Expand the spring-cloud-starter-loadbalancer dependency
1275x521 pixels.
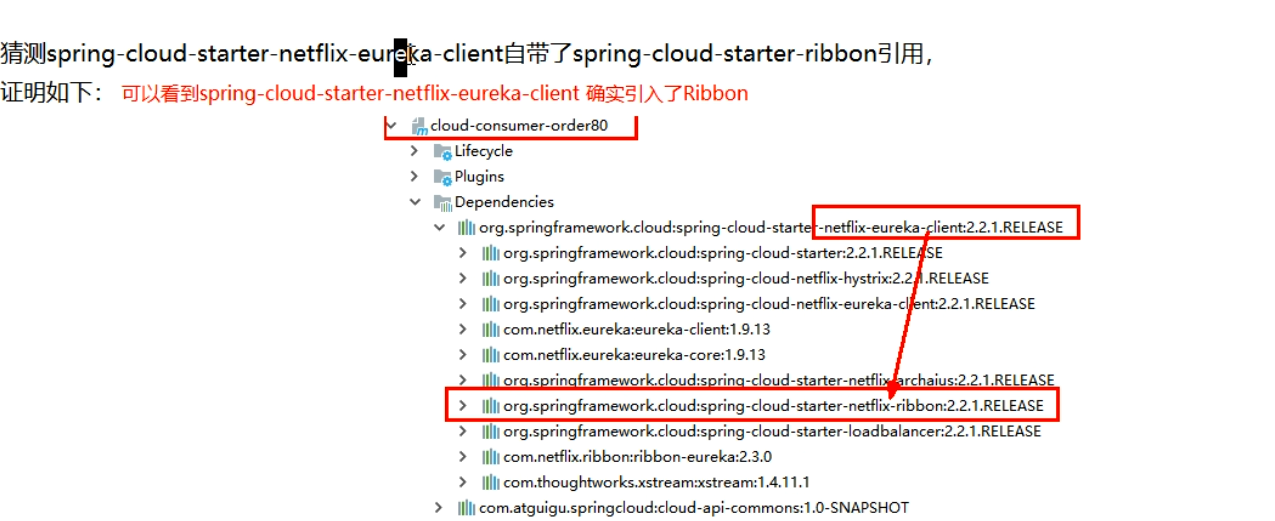click(462, 431)
